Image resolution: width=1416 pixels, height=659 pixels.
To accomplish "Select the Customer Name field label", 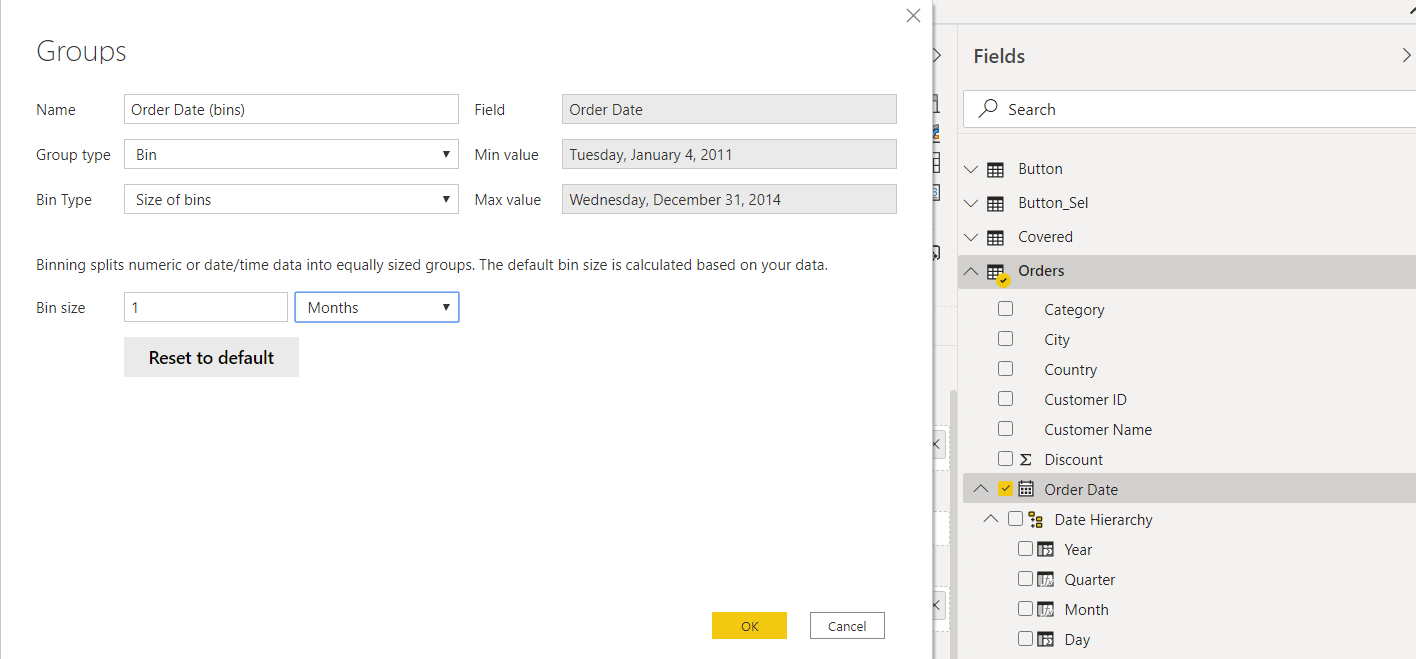I will (1098, 430).
